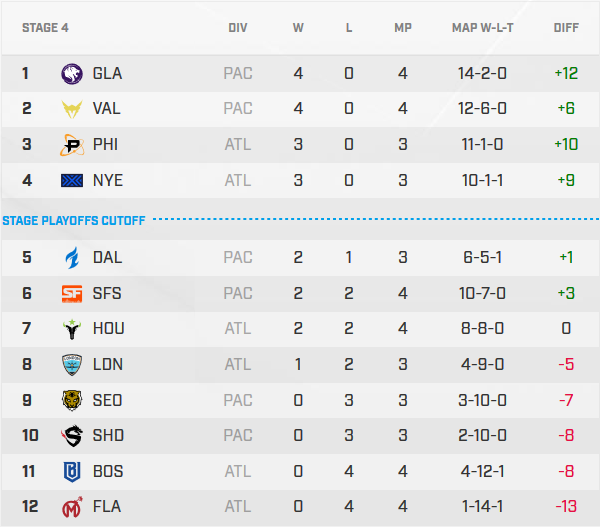Click the BOS Uprising shield logo

click(72, 471)
